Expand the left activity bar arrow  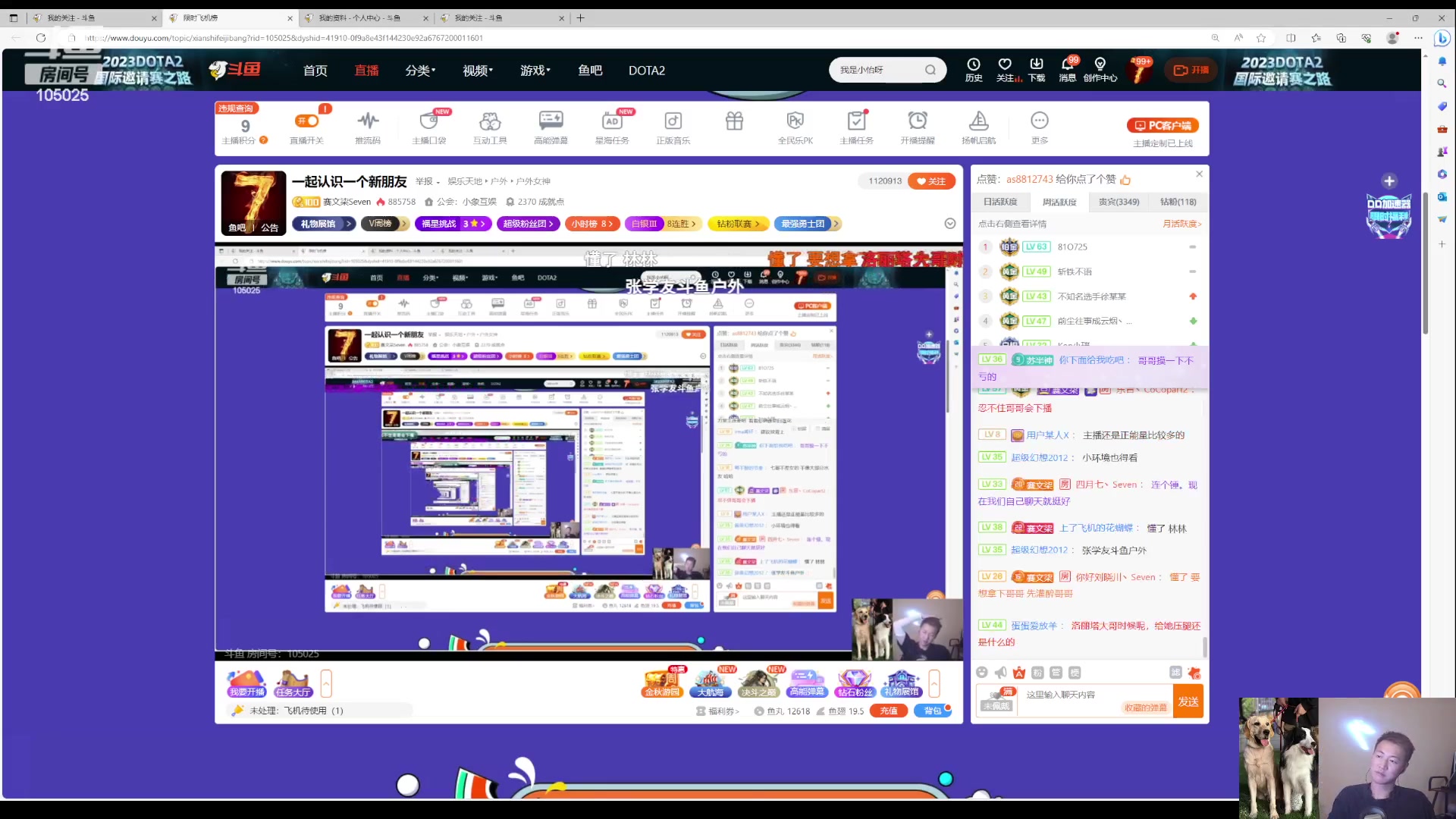tap(326, 683)
